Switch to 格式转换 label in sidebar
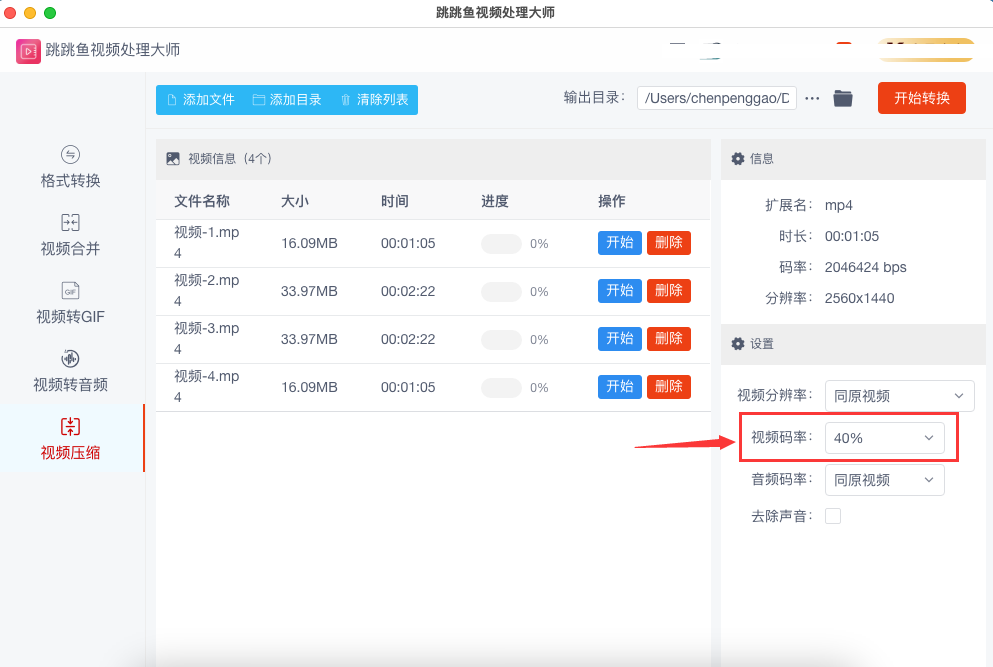The image size is (993, 667). [x=70, y=181]
